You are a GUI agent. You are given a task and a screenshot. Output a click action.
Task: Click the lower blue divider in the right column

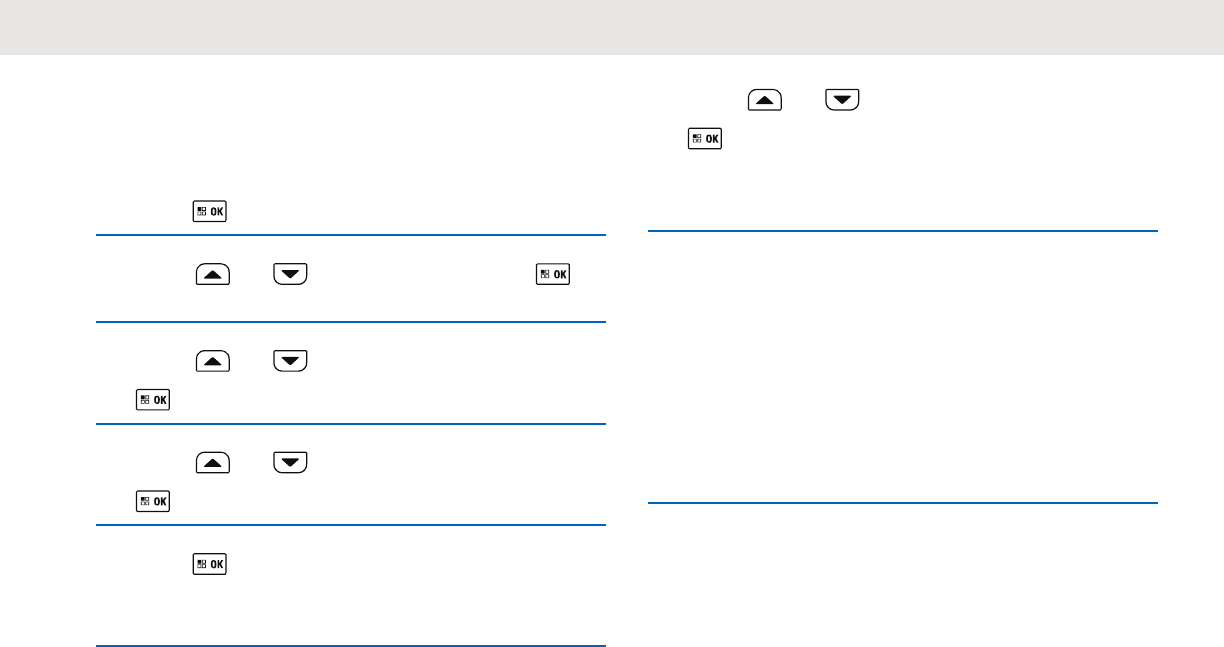pos(902,503)
